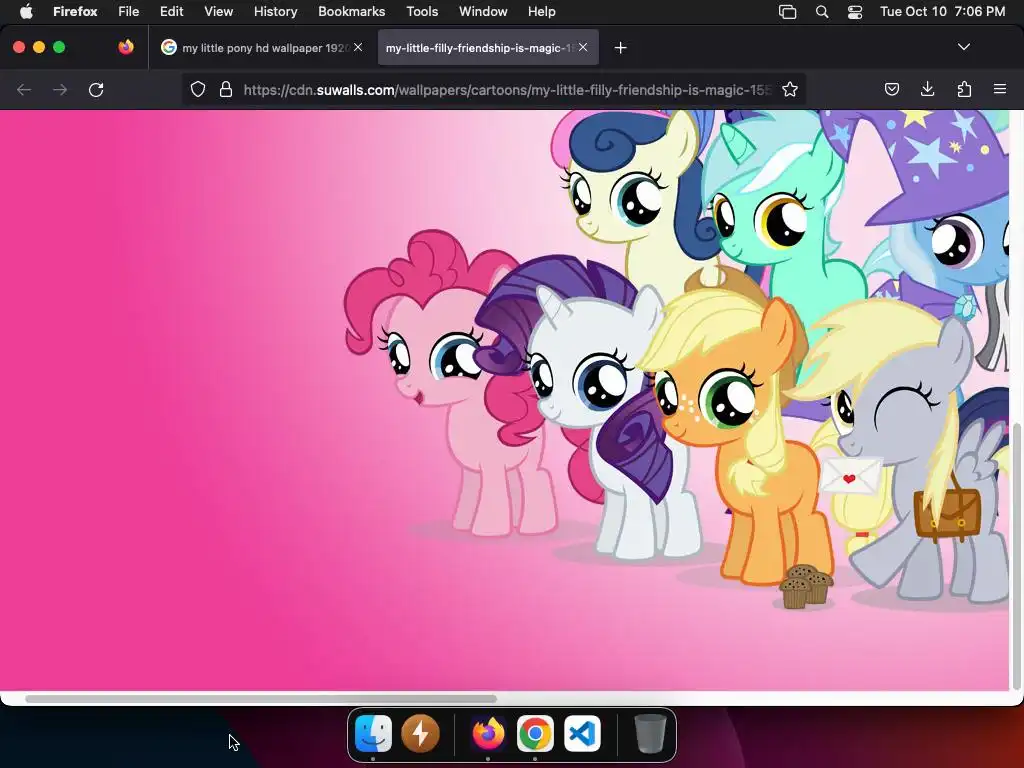The width and height of the screenshot is (1024, 768).
Task: Open the Trash in the Dock
Action: pos(650,733)
